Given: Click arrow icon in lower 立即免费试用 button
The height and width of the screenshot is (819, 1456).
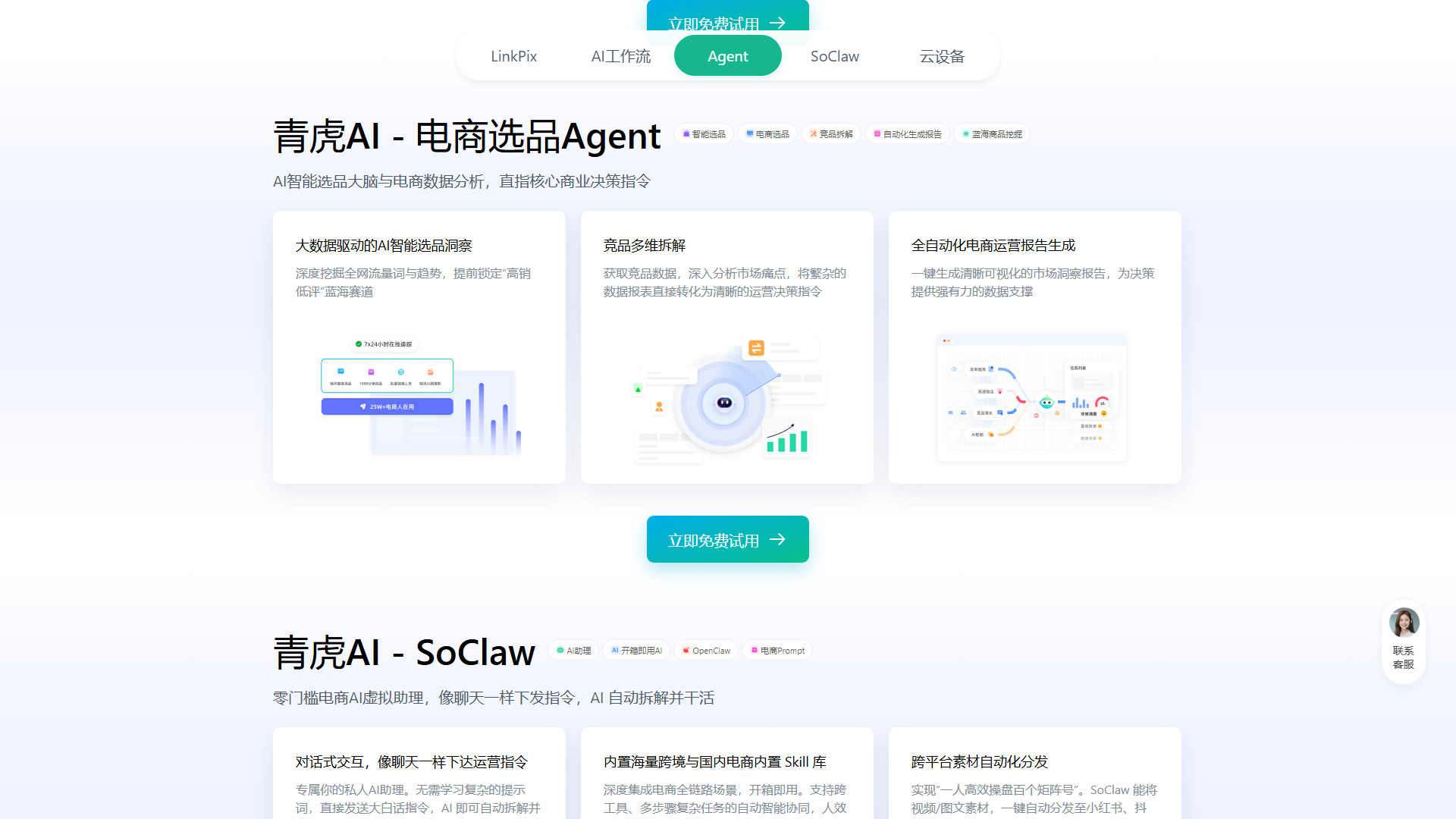Looking at the screenshot, I should coord(777,539).
